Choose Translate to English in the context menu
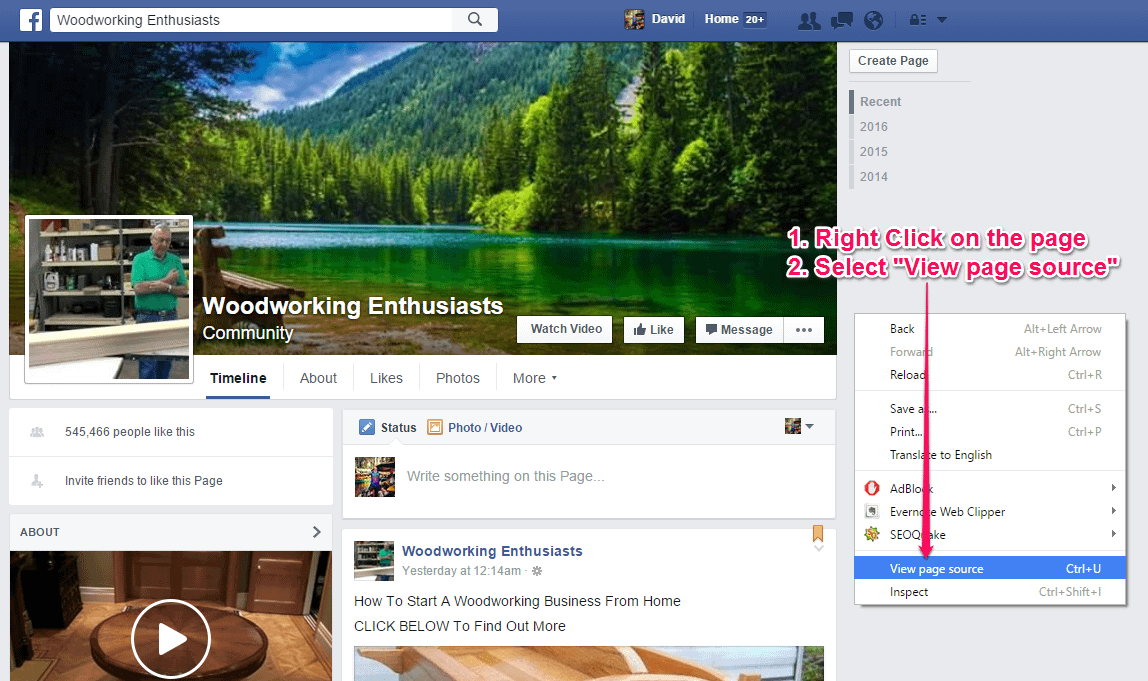 pos(990,455)
